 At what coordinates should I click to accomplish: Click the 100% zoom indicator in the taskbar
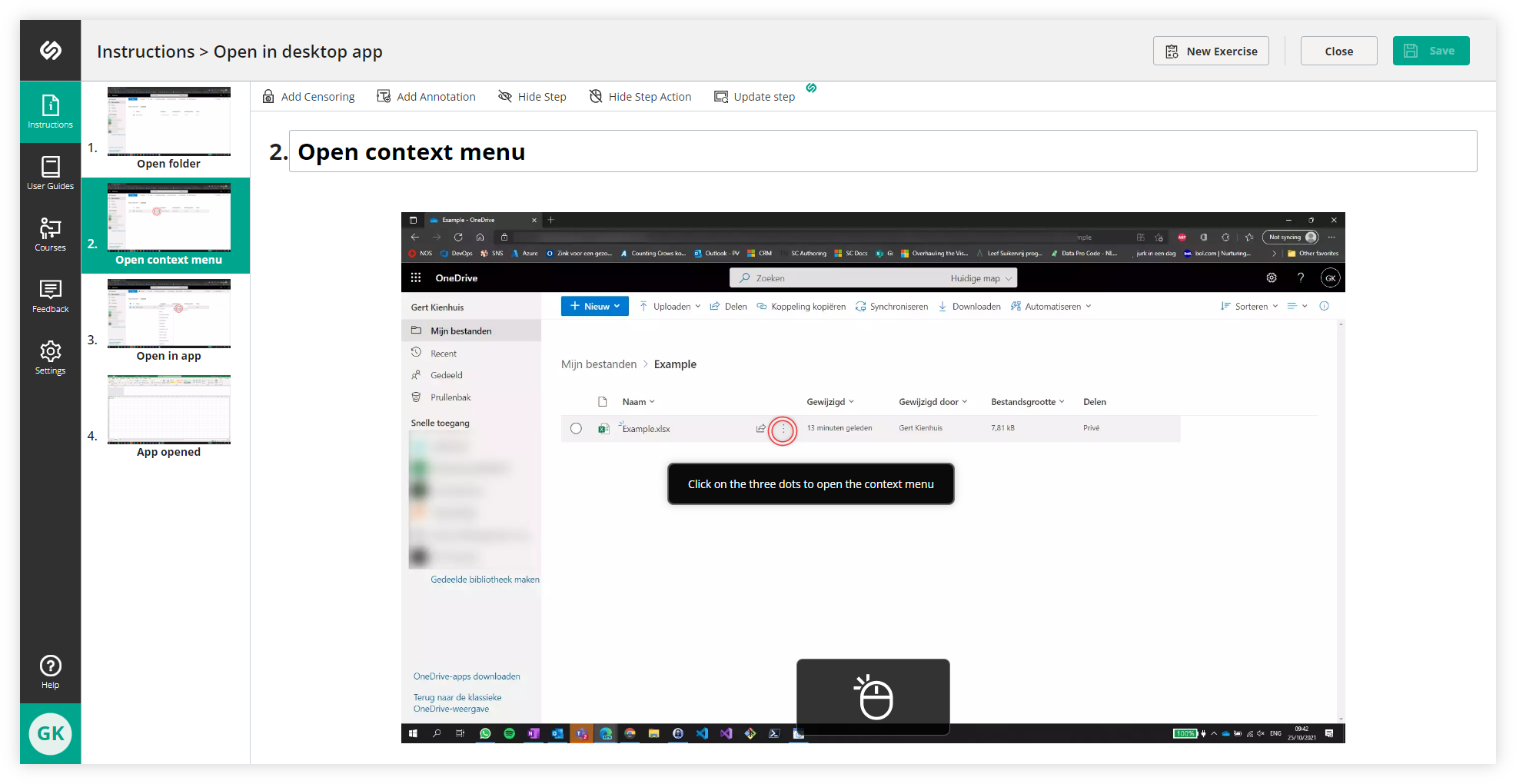click(x=1185, y=733)
